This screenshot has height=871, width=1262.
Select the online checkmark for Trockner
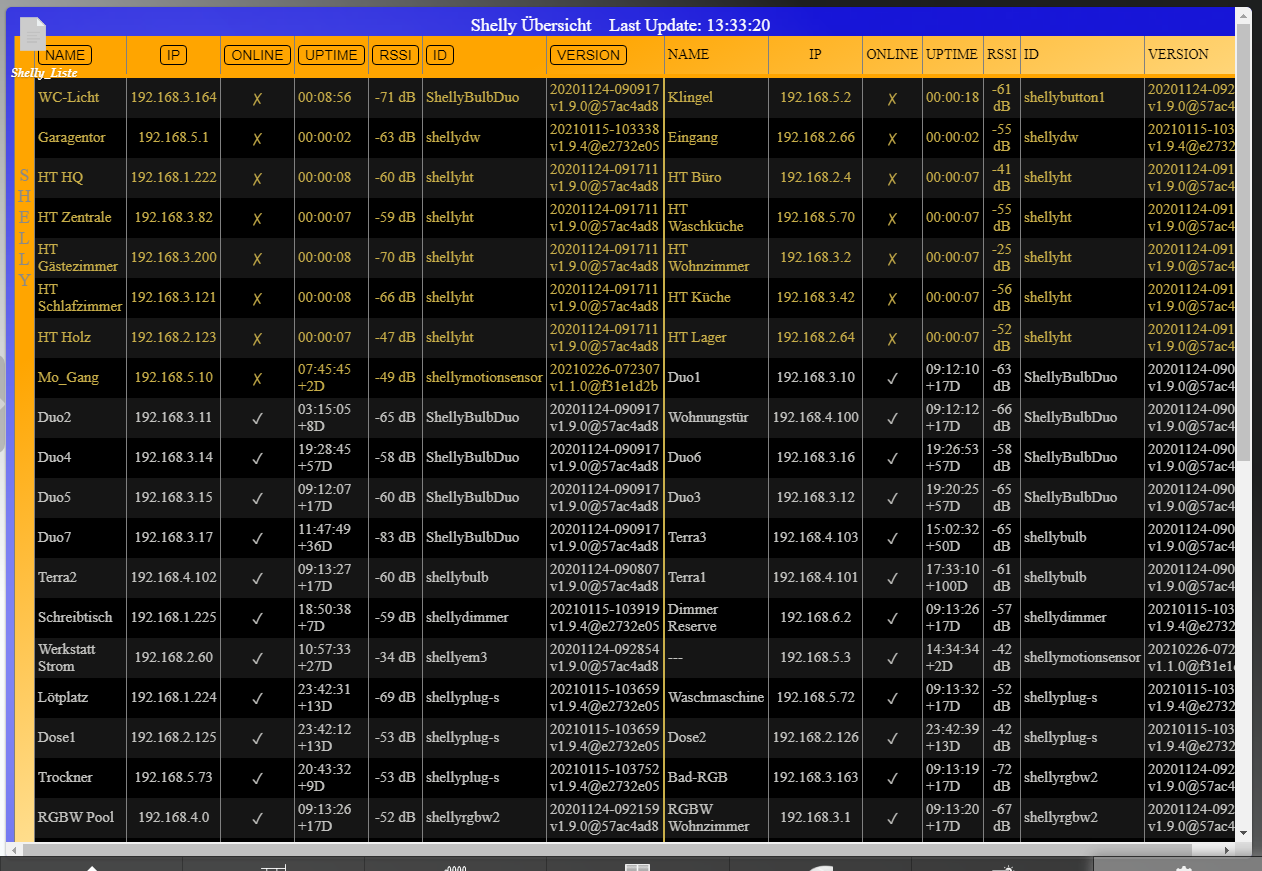pos(257,778)
